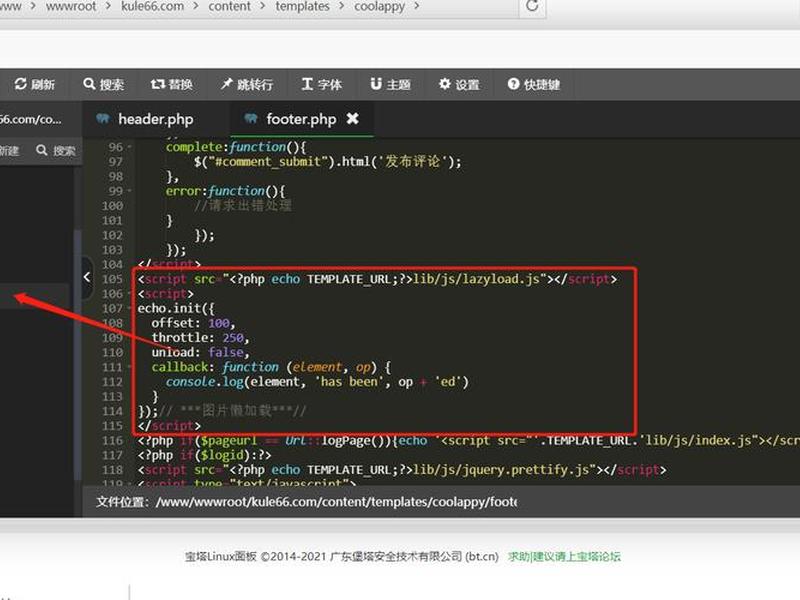Click line number 105 in the gutter
The image size is (800, 600).
[x=112, y=279]
